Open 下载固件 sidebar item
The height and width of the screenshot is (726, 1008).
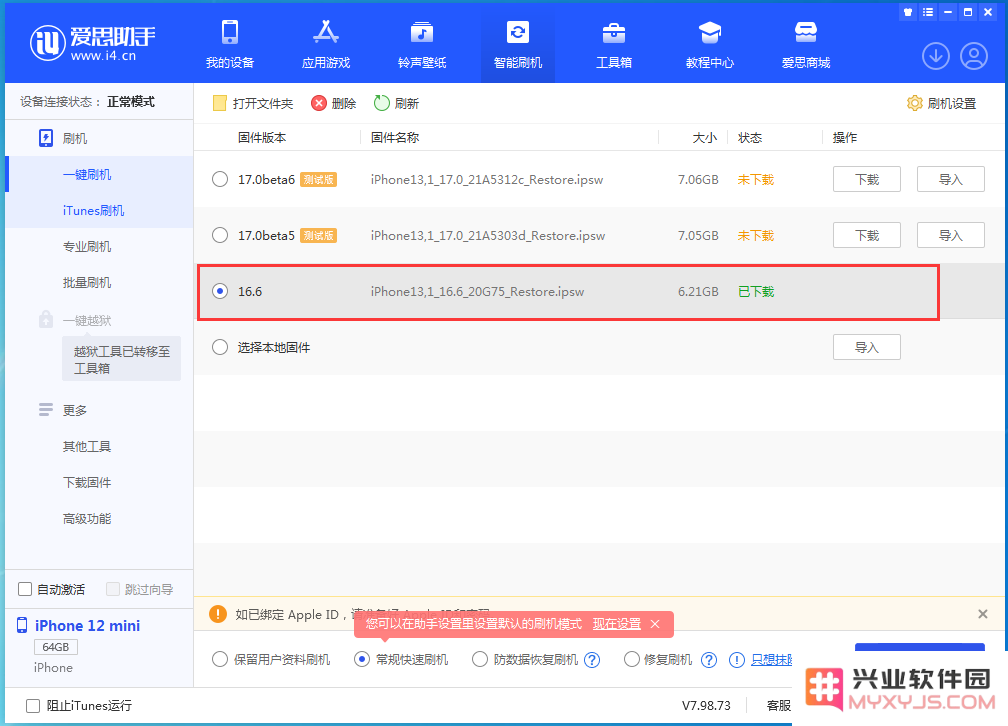87,482
